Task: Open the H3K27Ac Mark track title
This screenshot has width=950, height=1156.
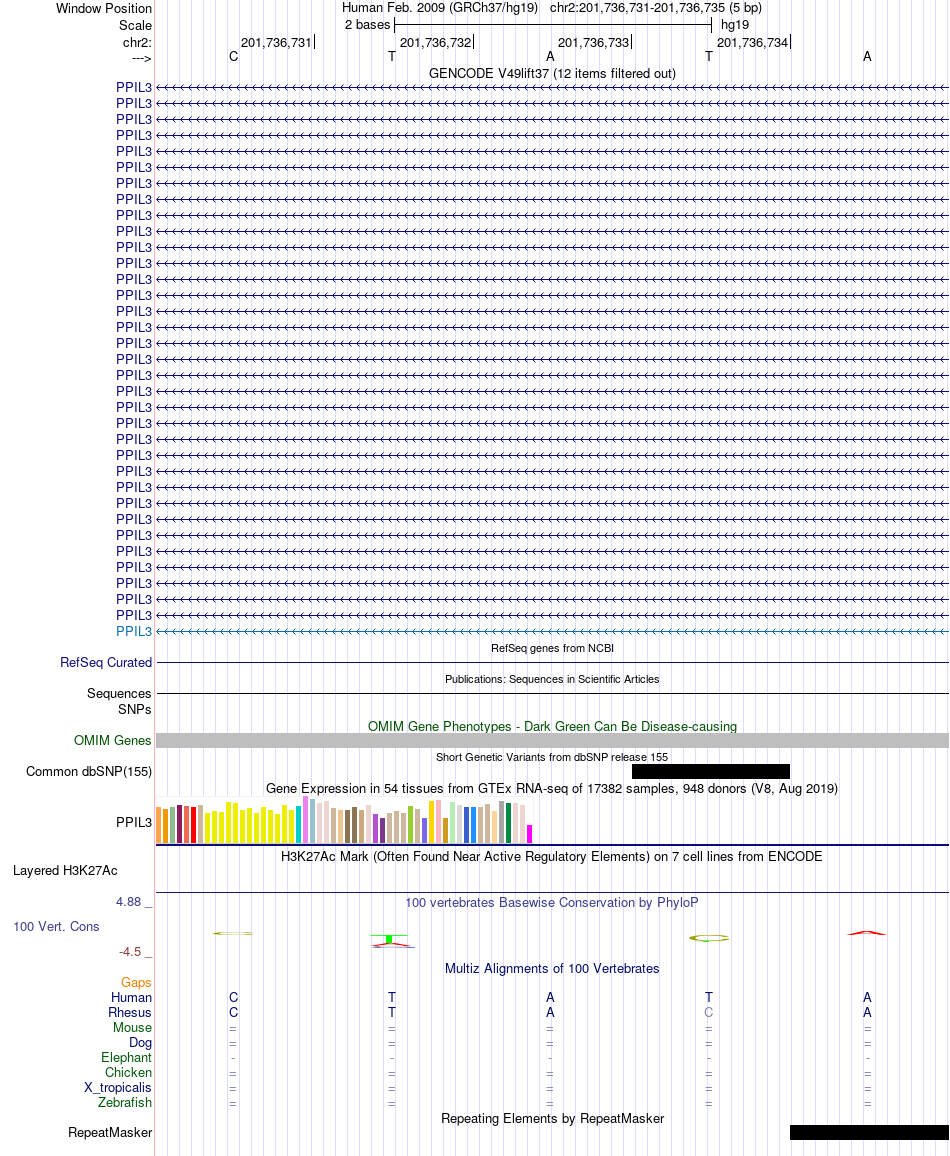Action: point(552,857)
